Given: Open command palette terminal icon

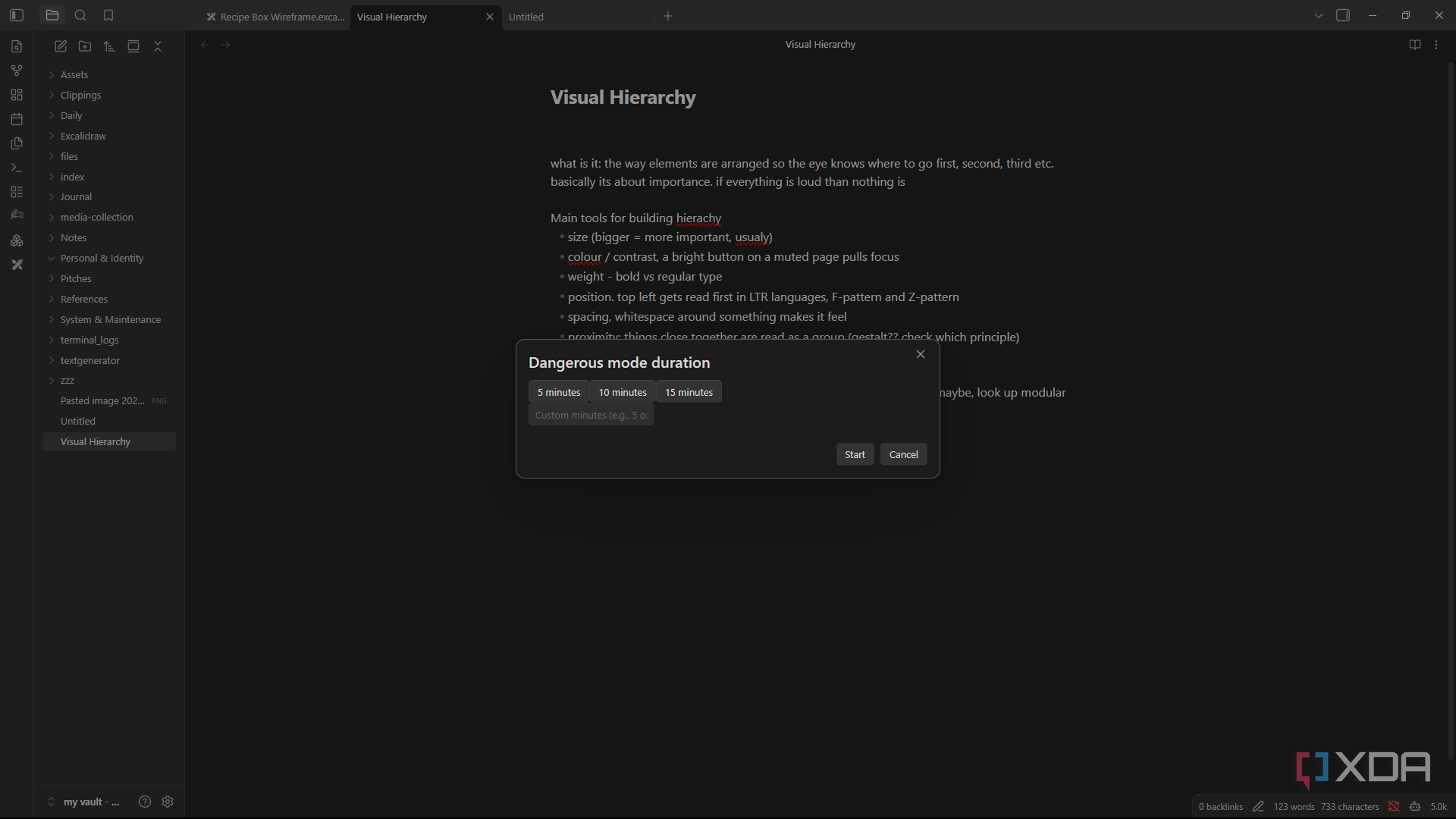Looking at the screenshot, I should pyautogui.click(x=17, y=168).
